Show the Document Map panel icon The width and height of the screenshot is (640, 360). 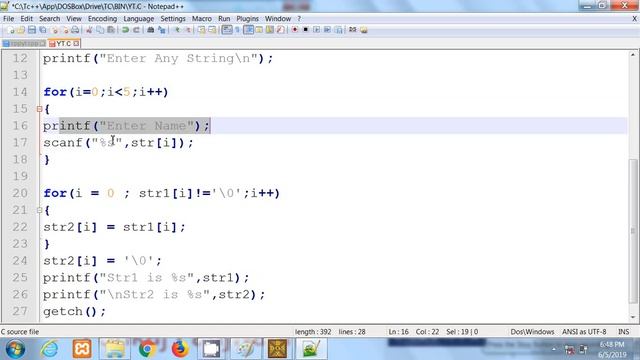(269, 30)
